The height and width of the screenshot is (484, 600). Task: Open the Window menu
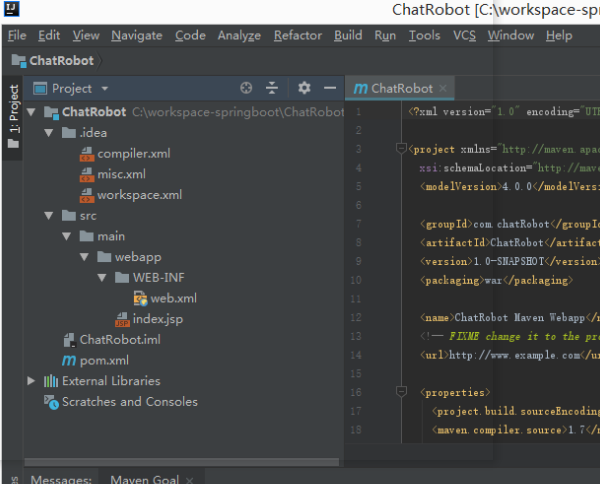[x=510, y=36]
